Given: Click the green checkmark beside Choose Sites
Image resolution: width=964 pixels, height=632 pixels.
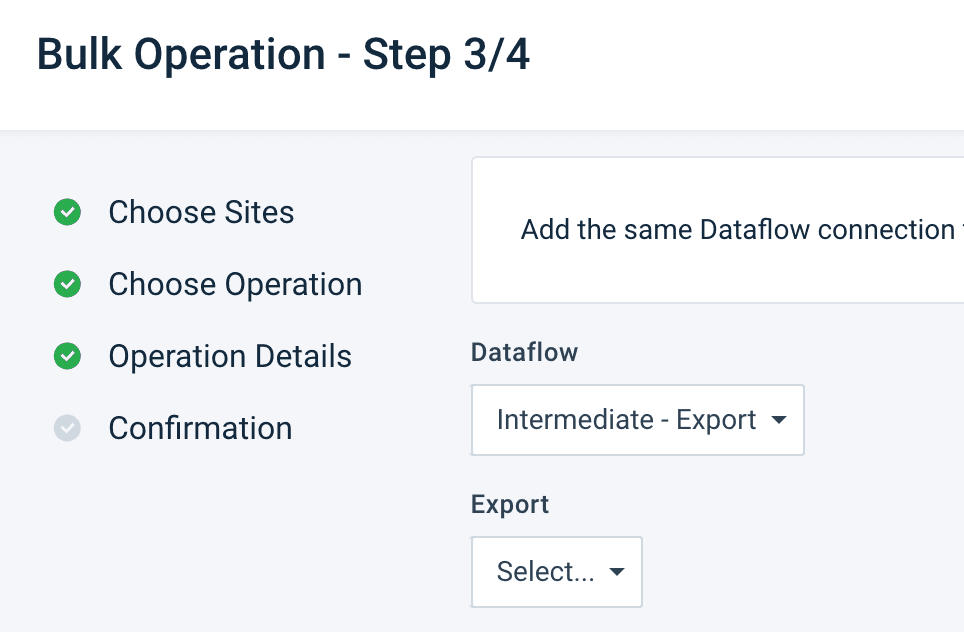Looking at the screenshot, I should pyautogui.click(x=67, y=213).
